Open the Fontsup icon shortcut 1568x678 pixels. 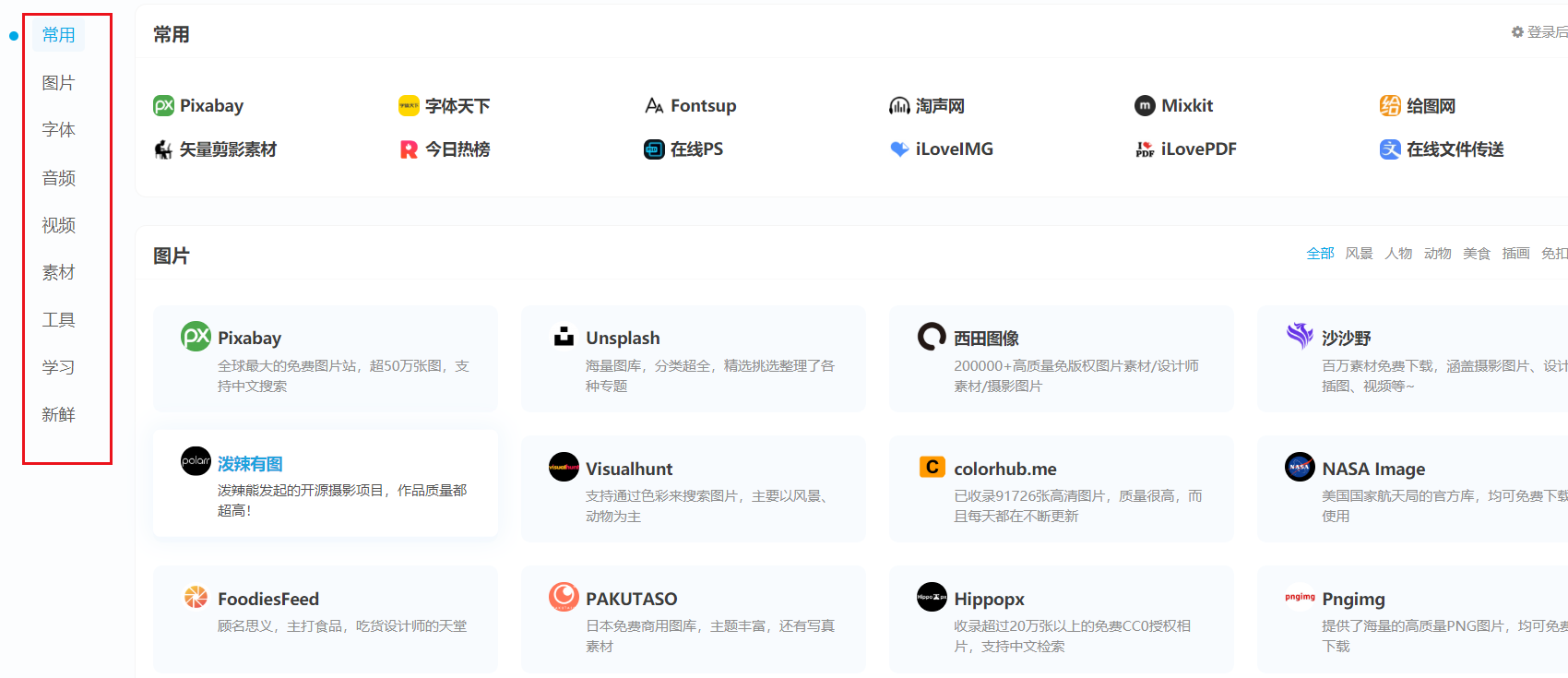click(x=654, y=106)
